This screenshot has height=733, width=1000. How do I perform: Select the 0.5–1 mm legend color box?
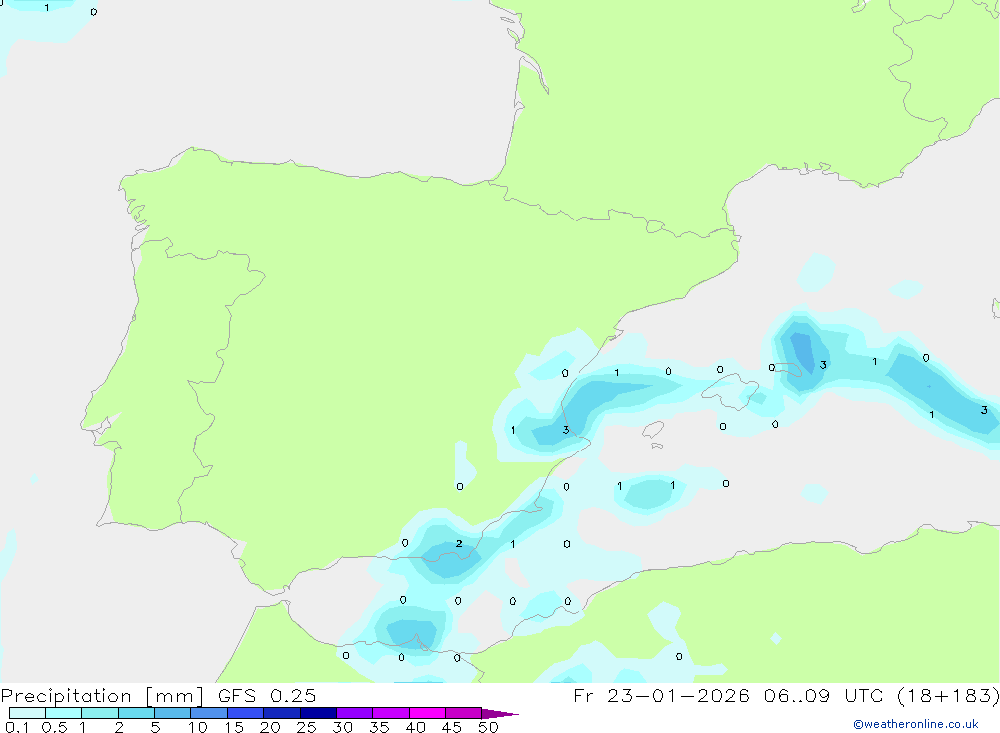[x=64, y=713]
